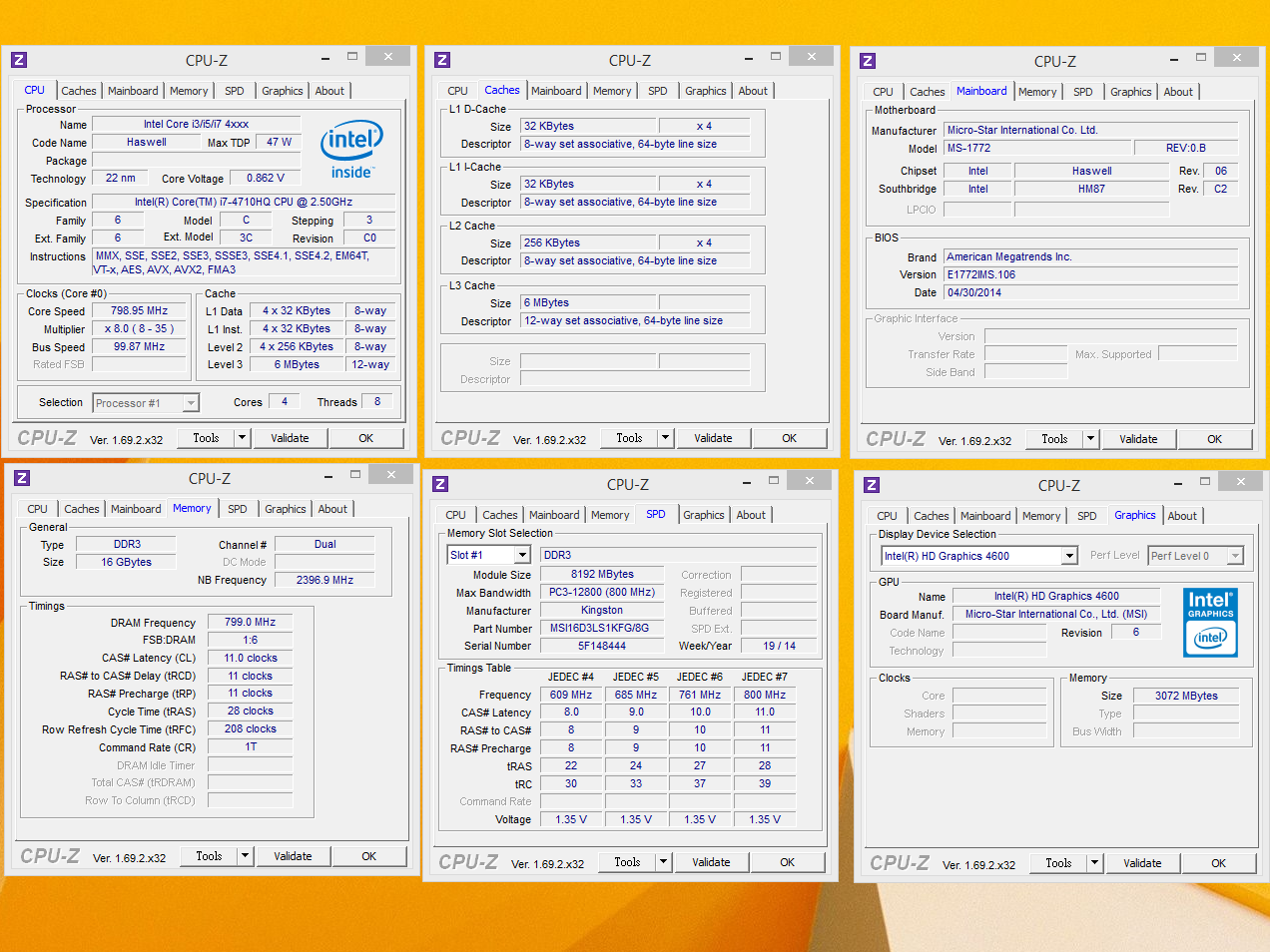Click the Manufacturer field Micro-Star International Co. Ltd.

click(x=1091, y=130)
